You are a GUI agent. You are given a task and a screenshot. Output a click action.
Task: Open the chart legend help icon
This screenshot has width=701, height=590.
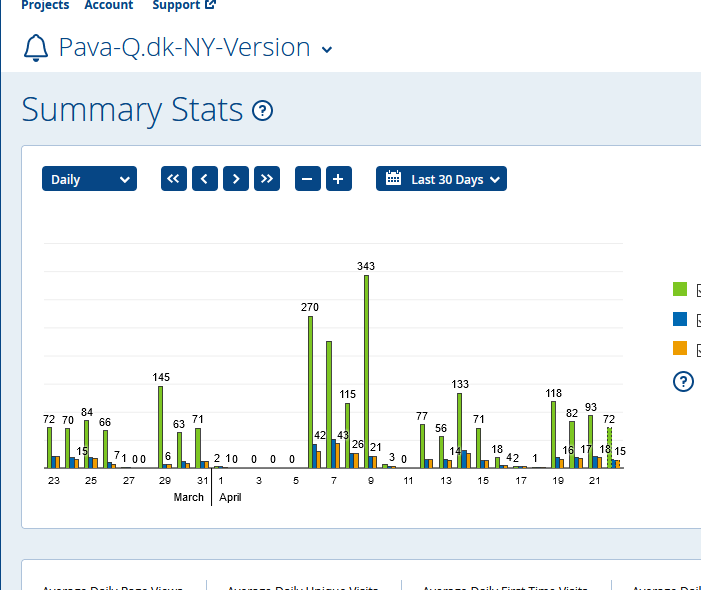[683, 382]
